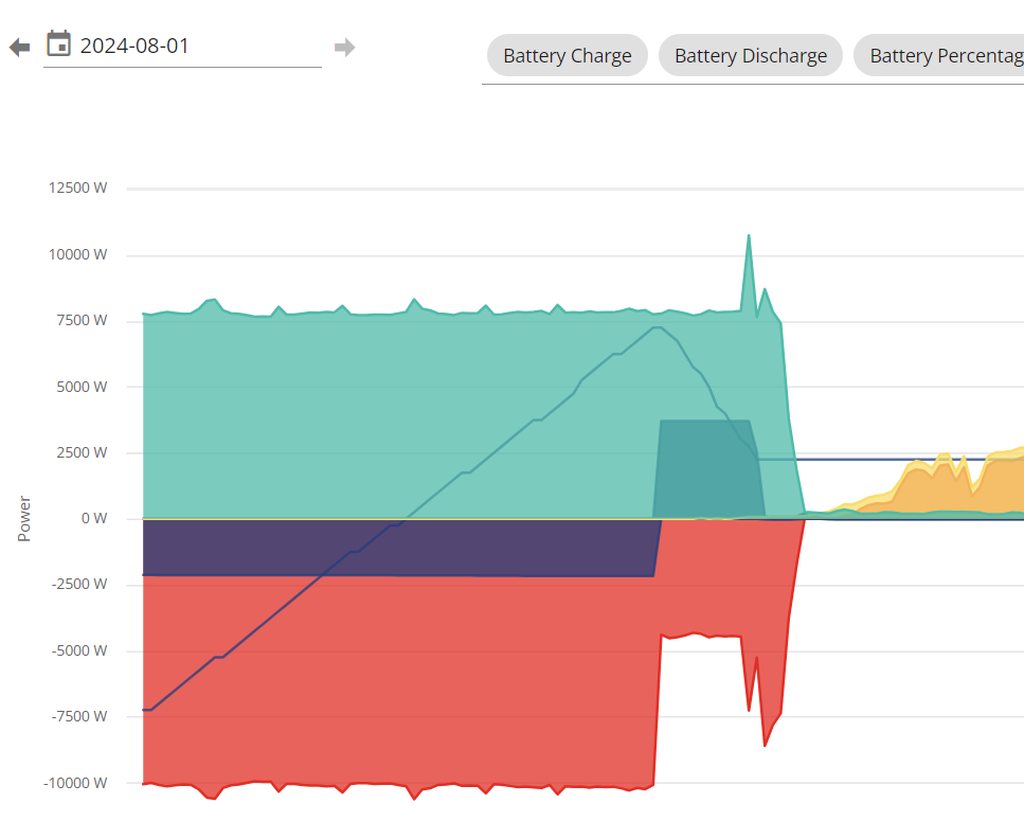Screen dimensions: 1024x839
Task: Click the -5000 W axis label
Action: [x=79, y=650]
